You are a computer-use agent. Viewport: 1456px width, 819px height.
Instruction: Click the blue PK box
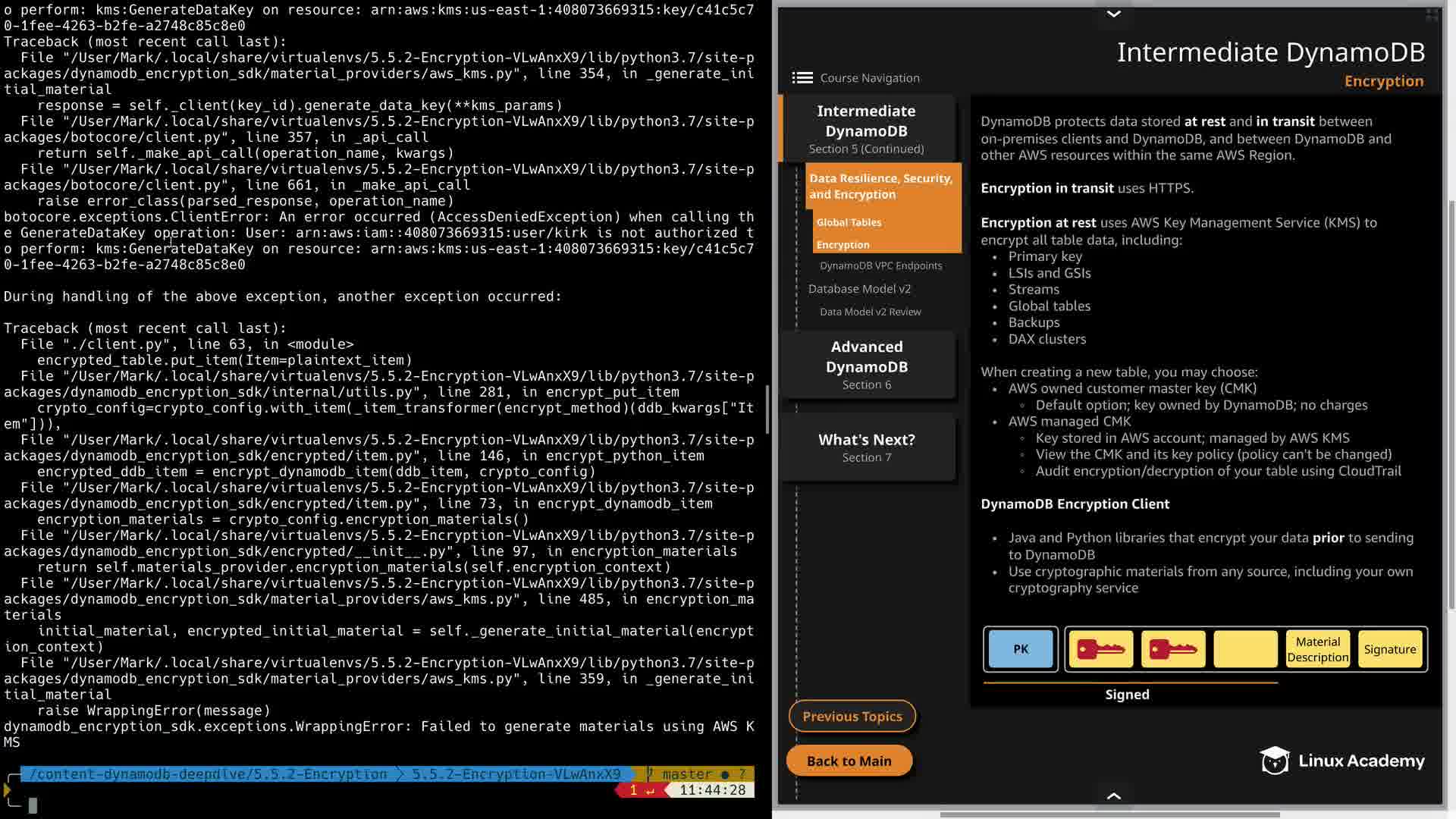(x=1021, y=649)
